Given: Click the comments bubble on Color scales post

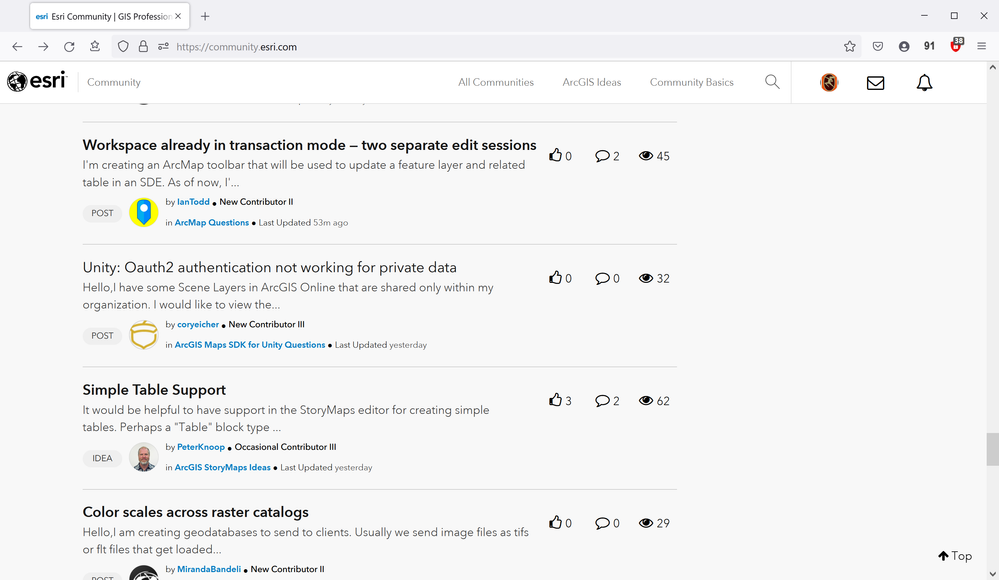Looking at the screenshot, I should click(x=602, y=523).
